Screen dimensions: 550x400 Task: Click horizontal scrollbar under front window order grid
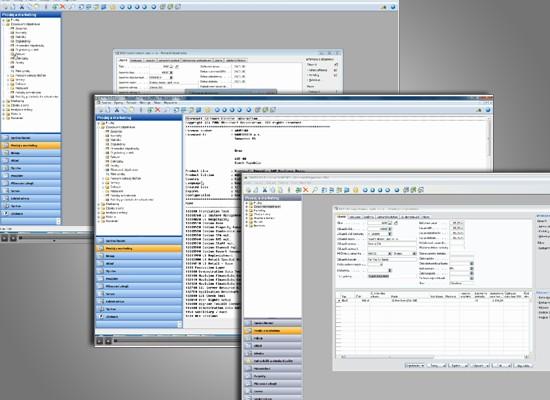click(434, 357)
